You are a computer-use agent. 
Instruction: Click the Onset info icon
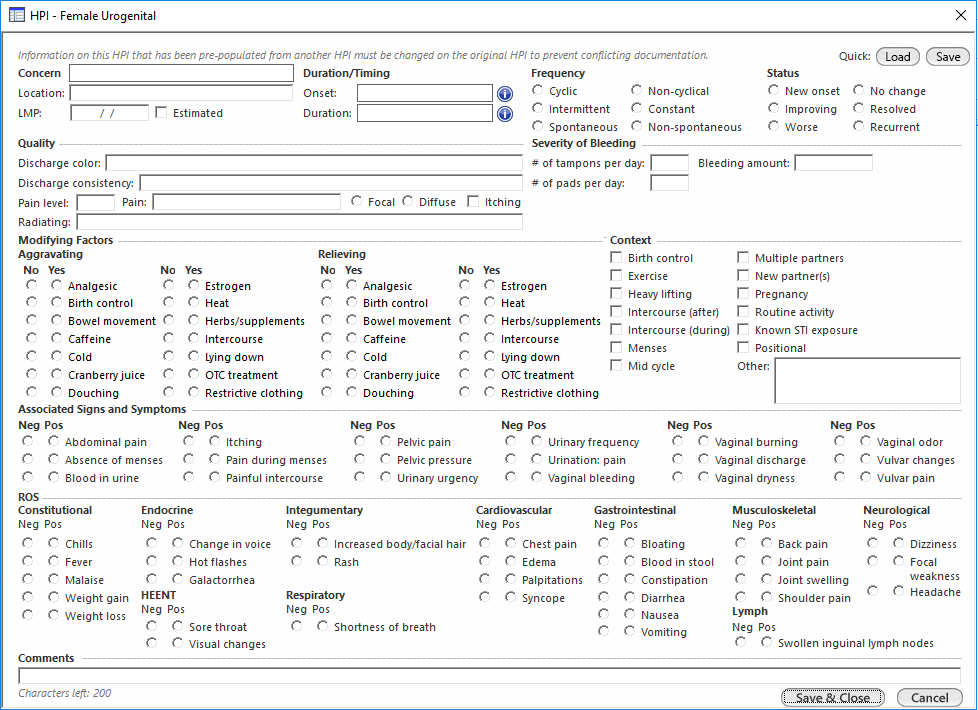pyautogui.click(x=505, y=94)
